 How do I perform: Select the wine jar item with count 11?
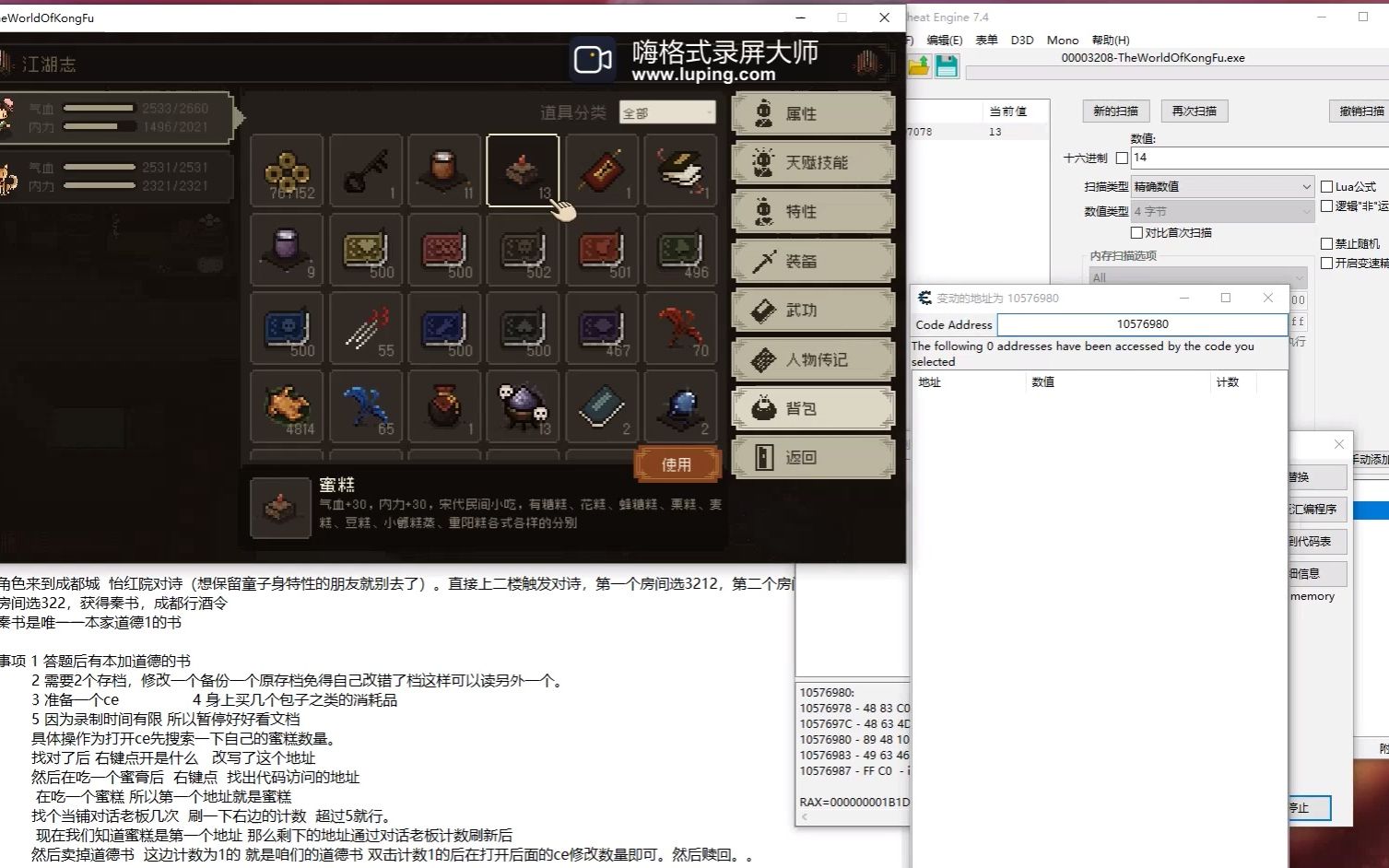444,170
